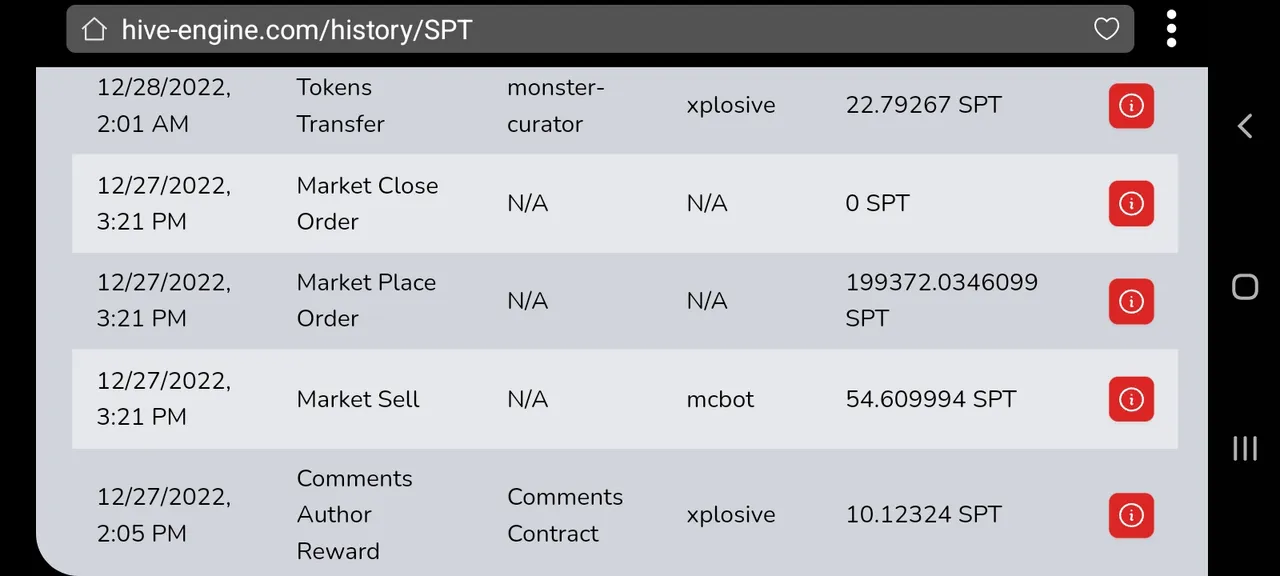The image size is (1280, 576).
Task: Select the 54.609994 SPT amount
Action: (930, 399)
